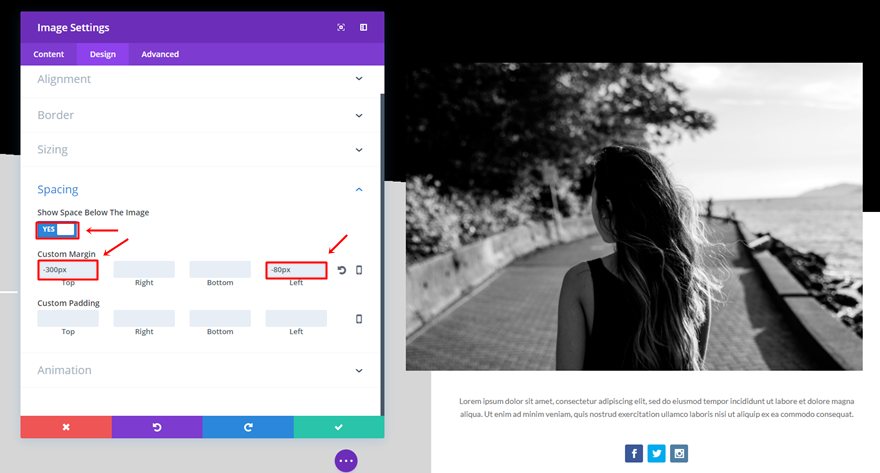Click the expand modal fullscreen icon

341,27
